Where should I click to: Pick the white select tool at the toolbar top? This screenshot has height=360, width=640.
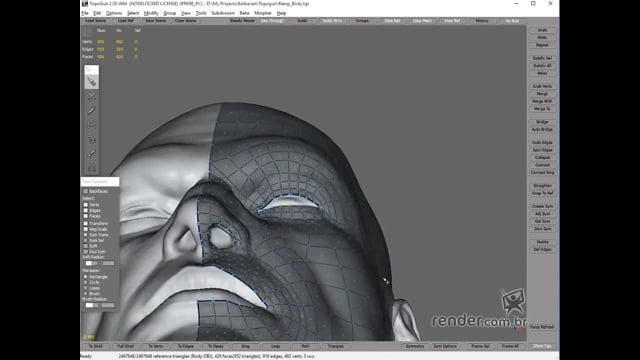(x=91, y=70)
